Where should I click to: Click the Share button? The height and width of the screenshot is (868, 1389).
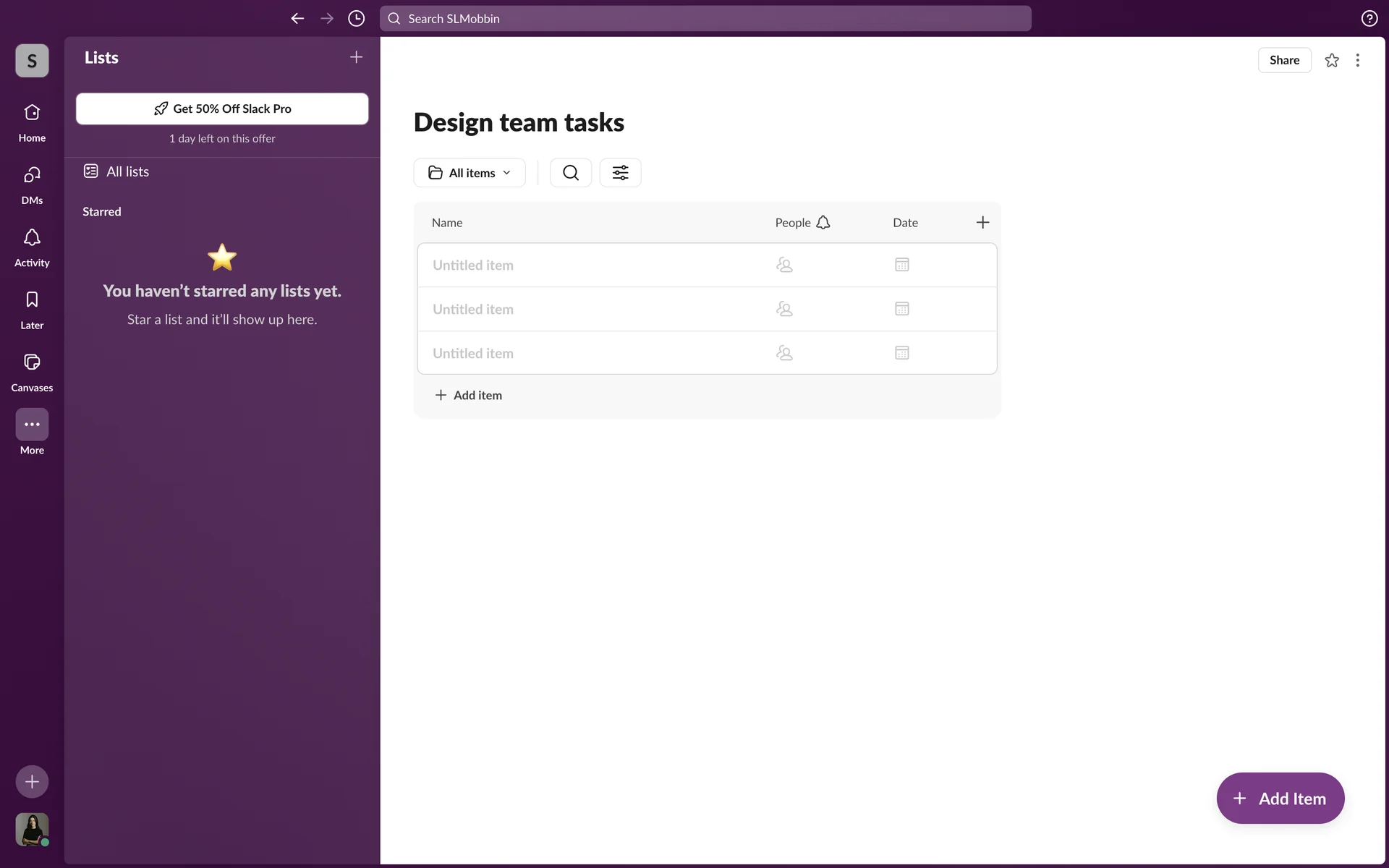pyautogui.click(x=1284, y=61)
